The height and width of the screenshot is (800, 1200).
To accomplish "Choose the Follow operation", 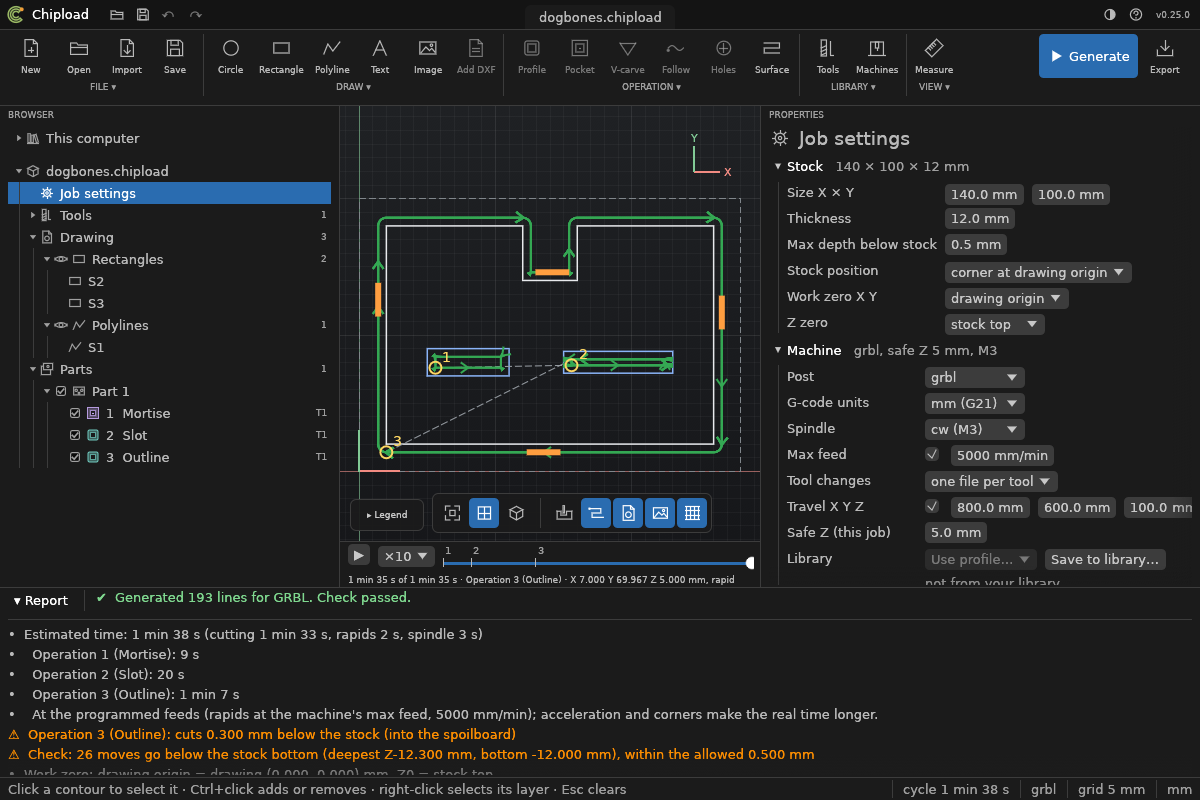I will coord(676,56).
